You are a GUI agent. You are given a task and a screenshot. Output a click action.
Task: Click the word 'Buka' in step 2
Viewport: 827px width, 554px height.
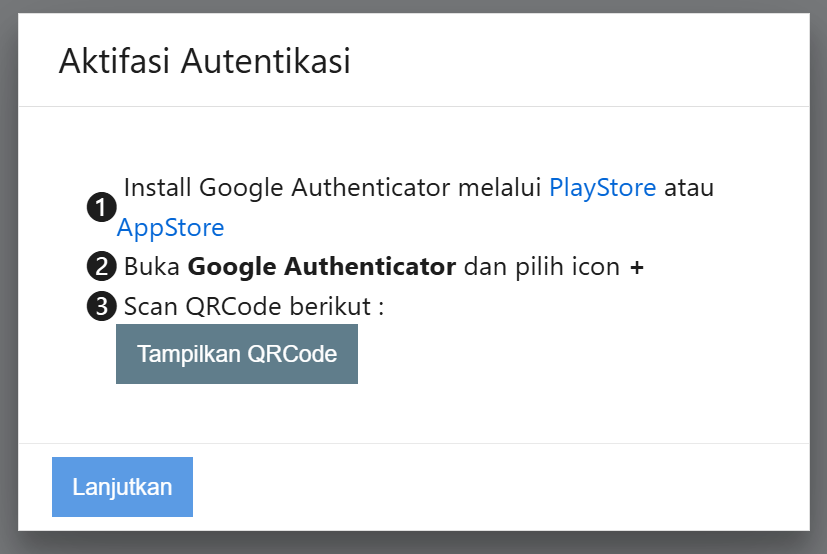[x=152, y=267]
